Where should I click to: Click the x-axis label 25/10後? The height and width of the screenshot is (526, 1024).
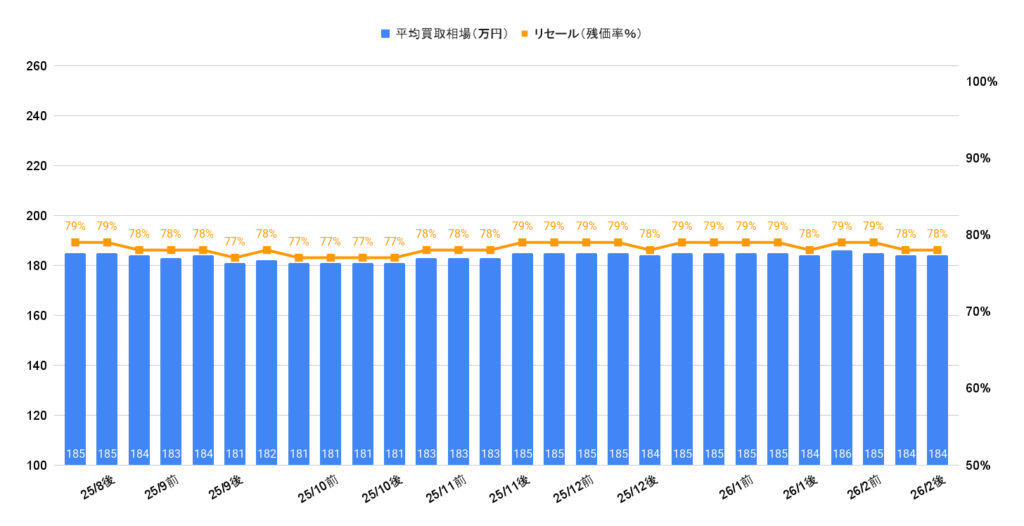pyautogui.click(x=382, y=489)
